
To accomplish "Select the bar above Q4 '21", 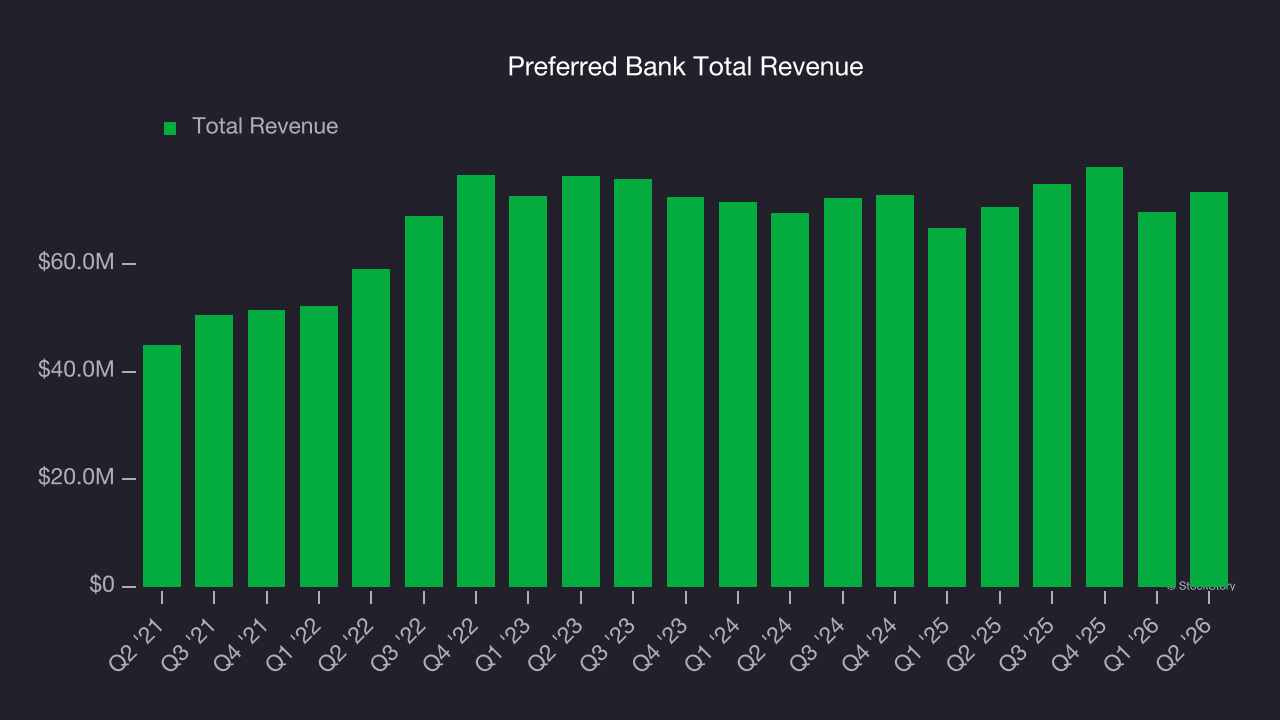I will tap(267, 448).
